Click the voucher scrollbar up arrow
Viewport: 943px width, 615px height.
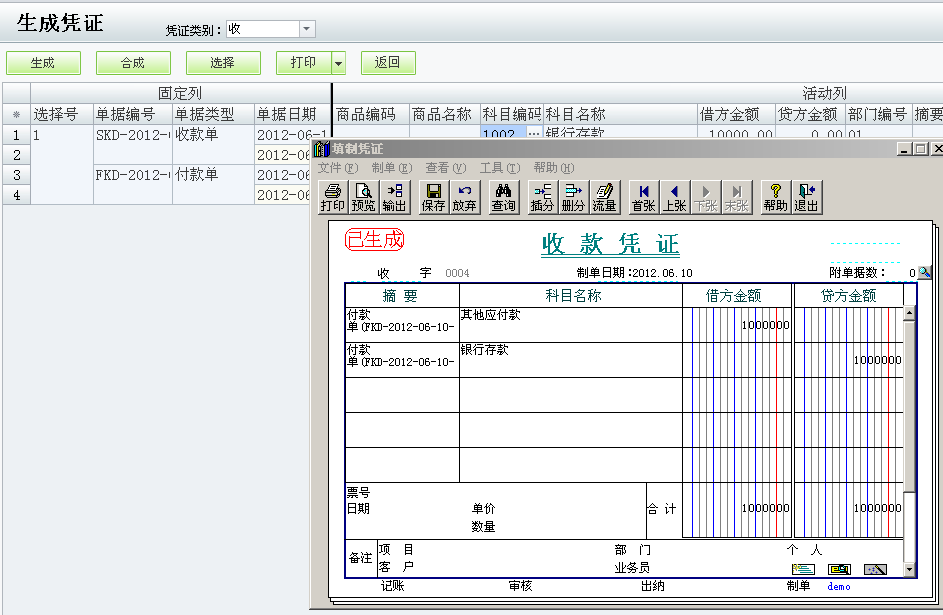pos(909,313)
